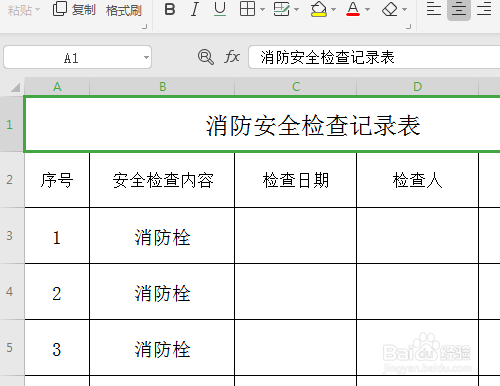Click 消防栓 cell in row 5
The height and width of the screenshot is (386, 500).
click(x=162, y=348)
